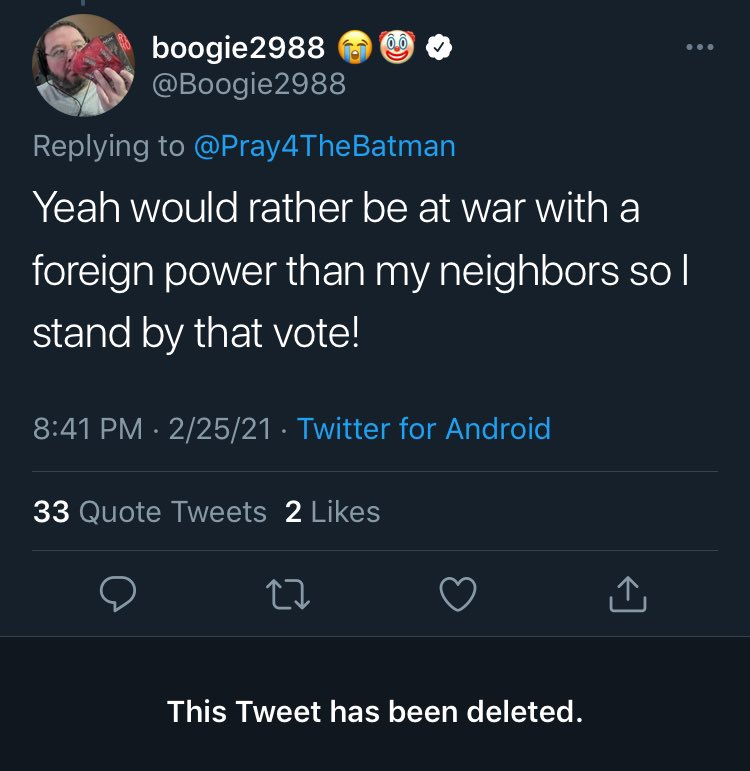Open boogie2988's profile picture
This screenshot has width=750, height=771.
pyautogui.click(x=83, y=65)
